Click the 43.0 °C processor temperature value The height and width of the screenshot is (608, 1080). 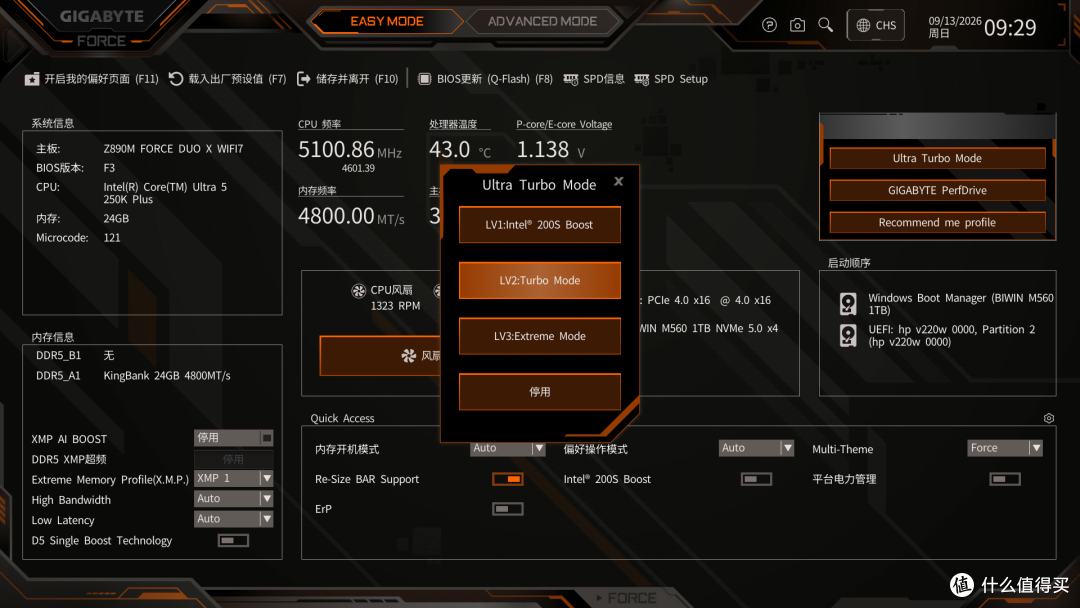[460, 149]
